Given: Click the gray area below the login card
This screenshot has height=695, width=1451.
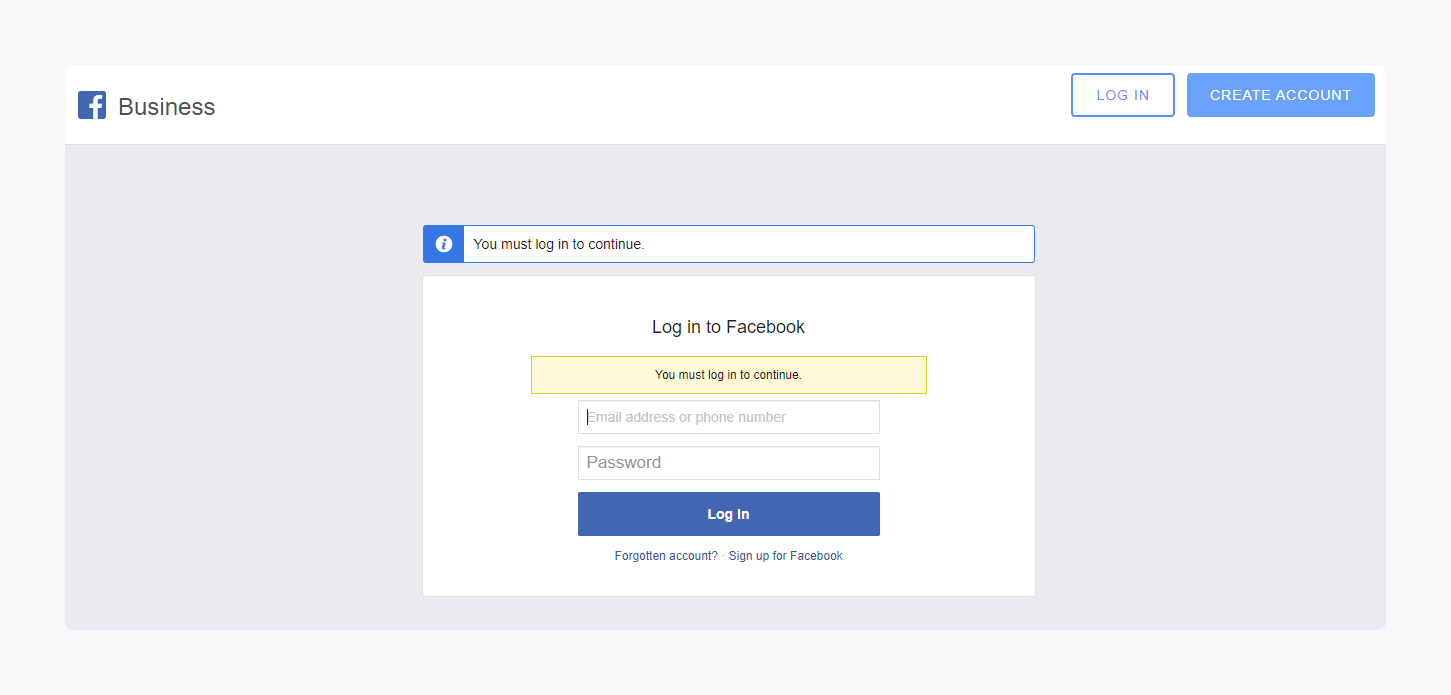Looking at the screenshot, I should pos(728,613).
